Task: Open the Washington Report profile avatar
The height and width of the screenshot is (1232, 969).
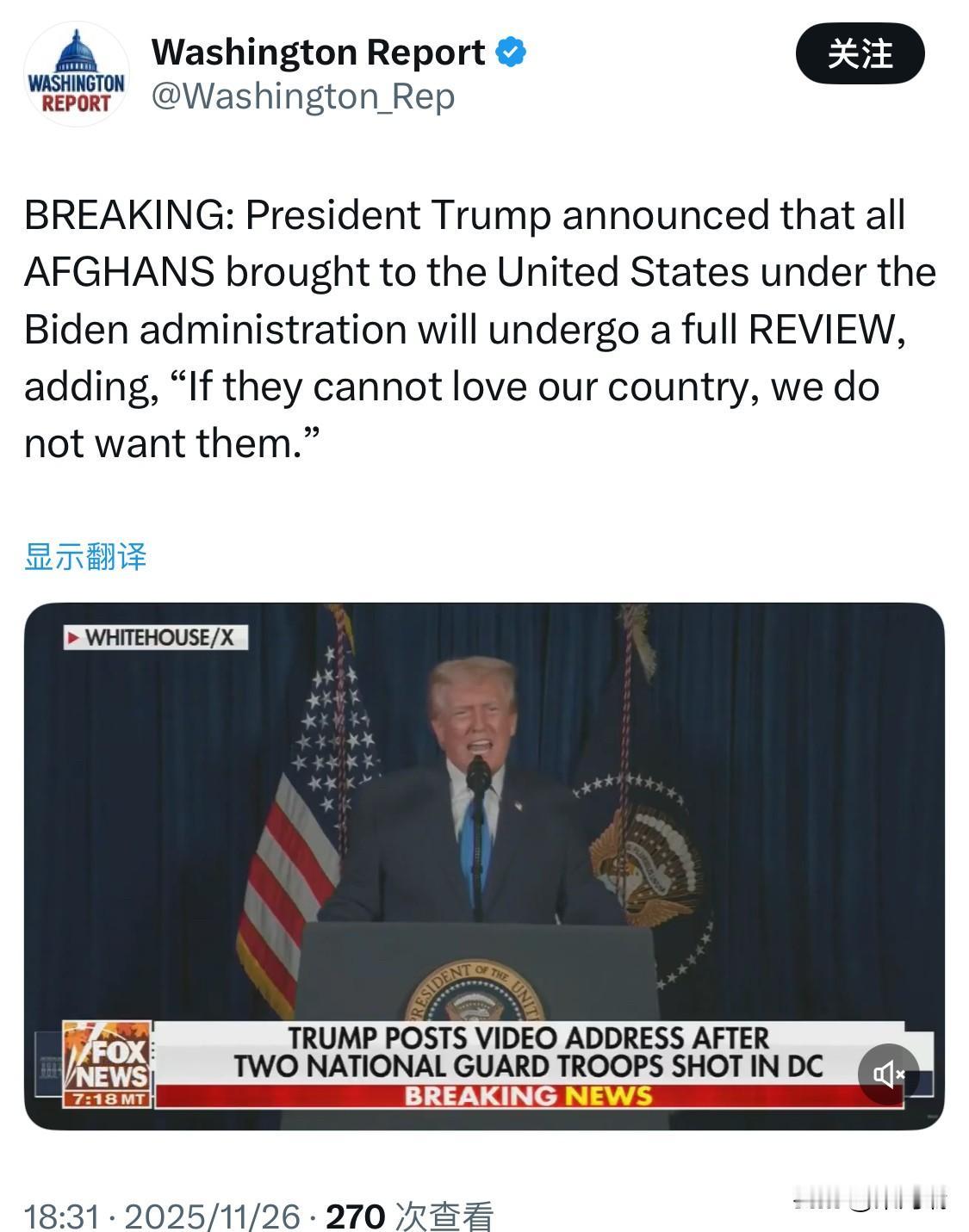Action: pyautogui.click(x=77, y=75)
